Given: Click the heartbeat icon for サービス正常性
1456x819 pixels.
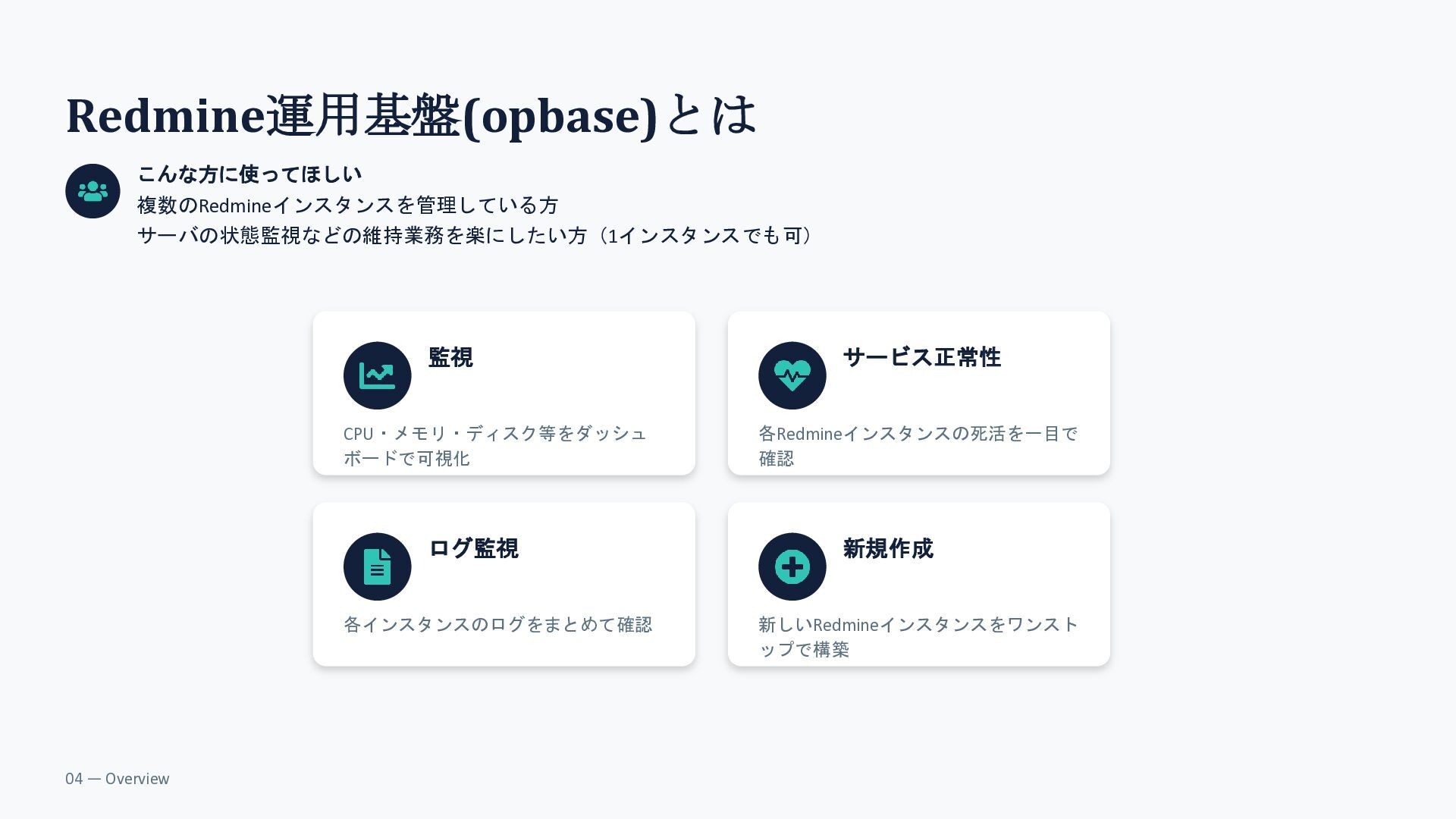Looking at the screenshot, I should pyautogui.click(x=792, y=375).
